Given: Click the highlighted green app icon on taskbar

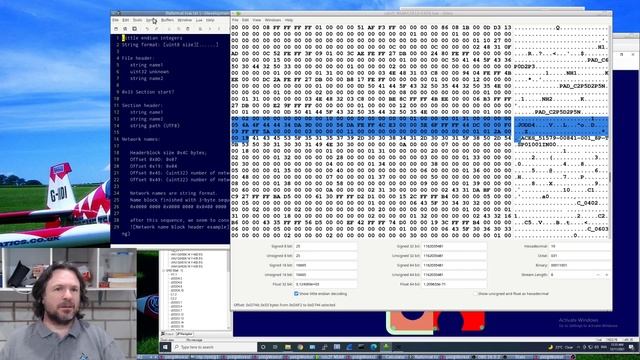Looking at the screenshot, I should tap(386, 347).
